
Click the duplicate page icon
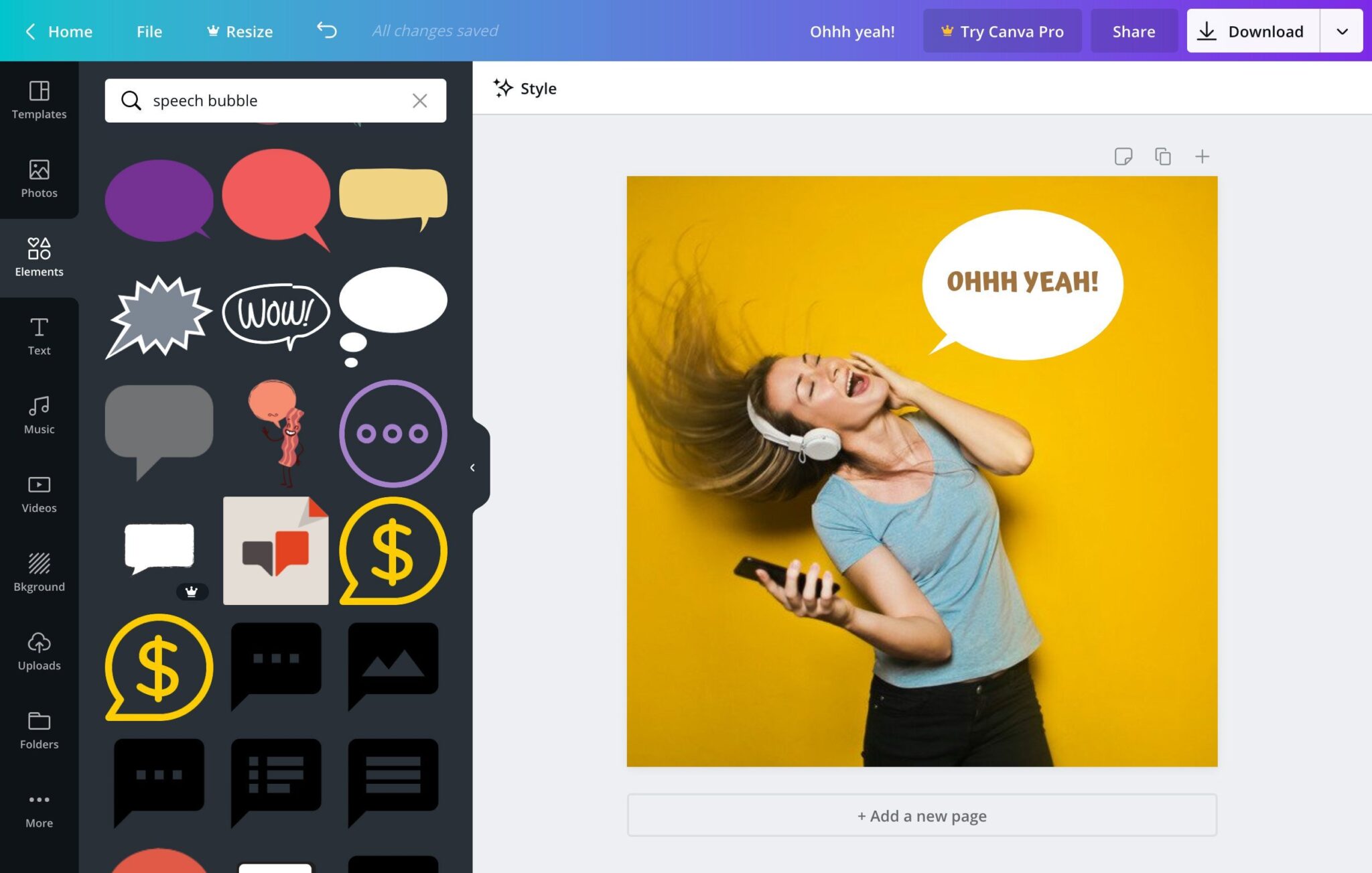[1162, 156]
